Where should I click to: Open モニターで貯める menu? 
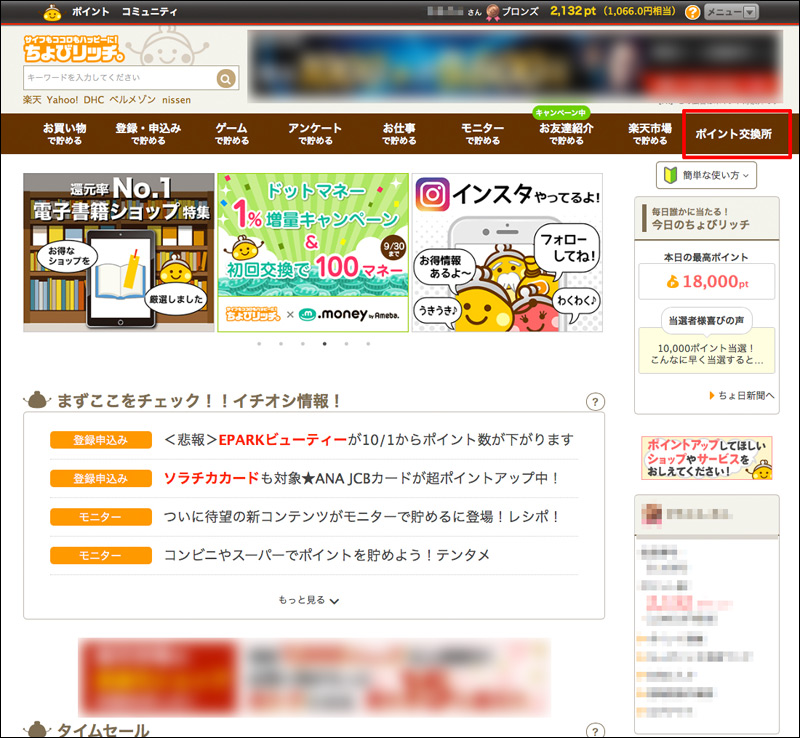click(483, 134)
